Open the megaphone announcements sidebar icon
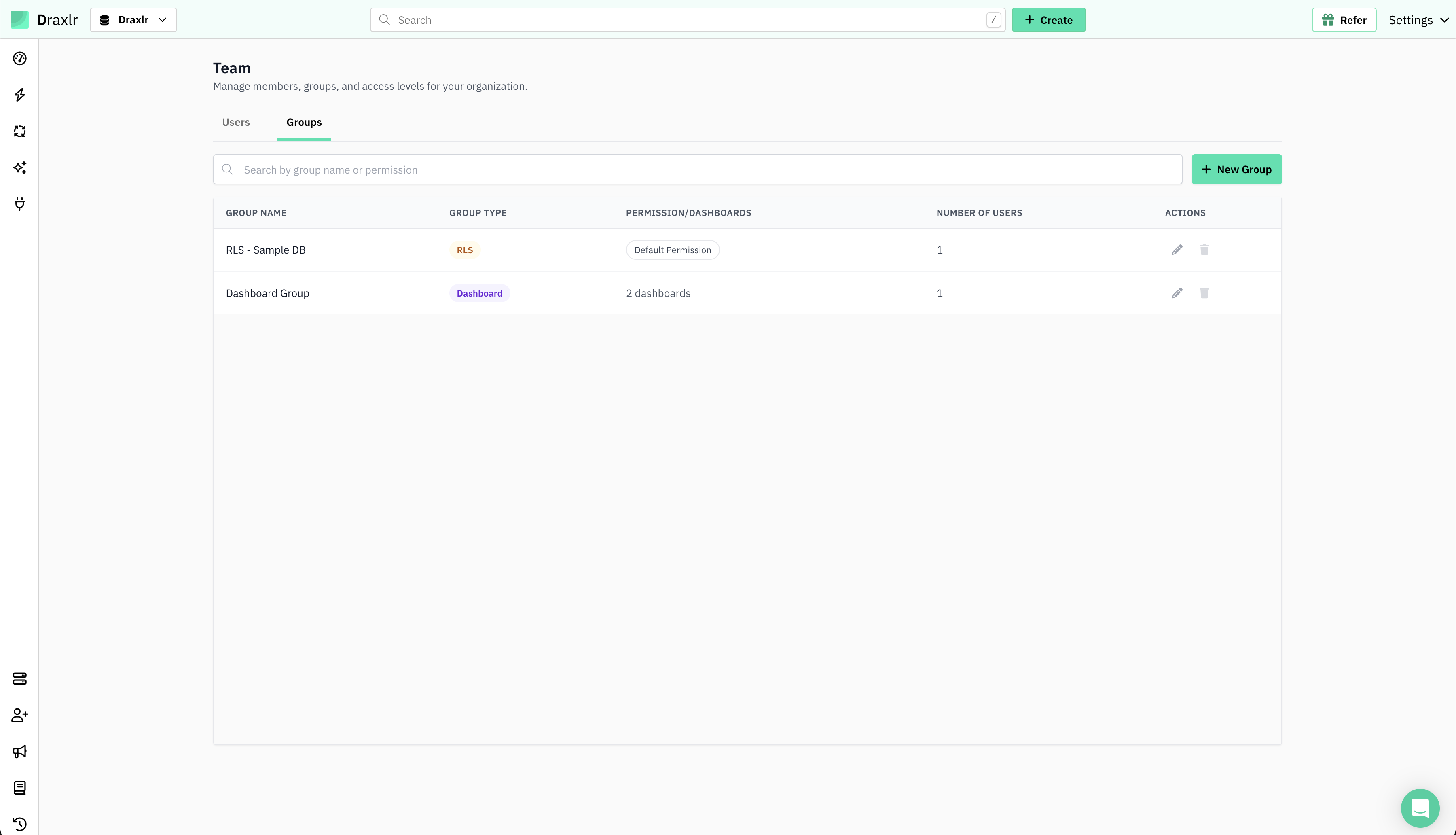This screenshot has height=835, width=1456. [x=19, y=751]
